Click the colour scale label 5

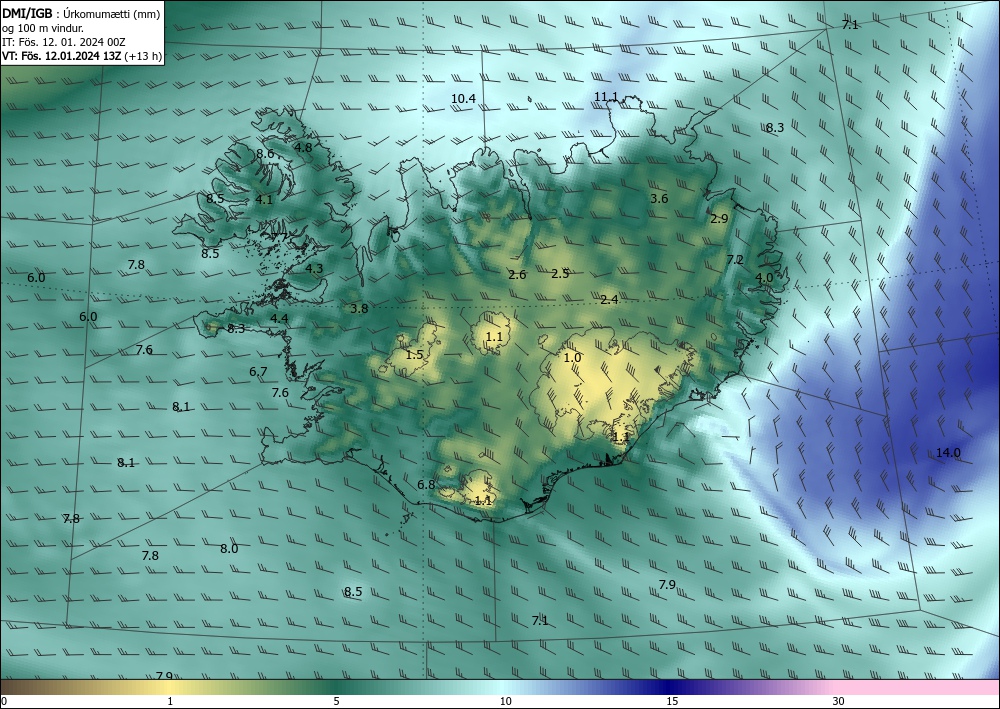[336, 702]
